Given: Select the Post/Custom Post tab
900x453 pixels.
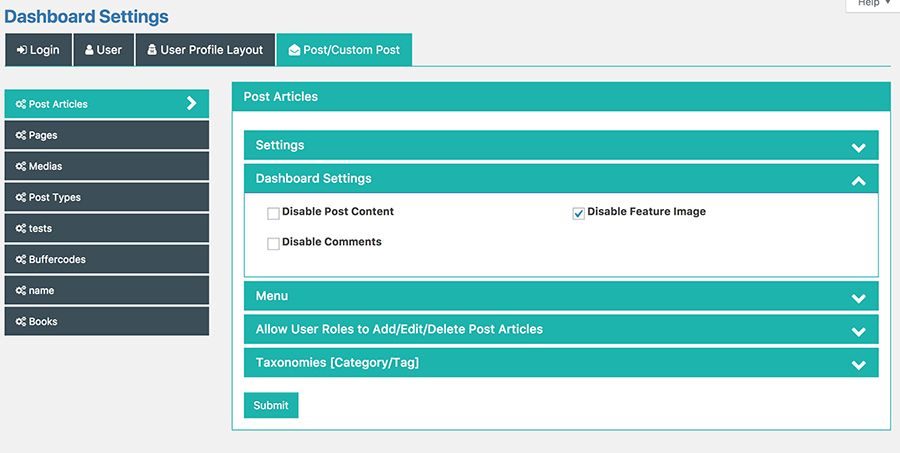Looking at the screenshot, I should coord(344,50).
